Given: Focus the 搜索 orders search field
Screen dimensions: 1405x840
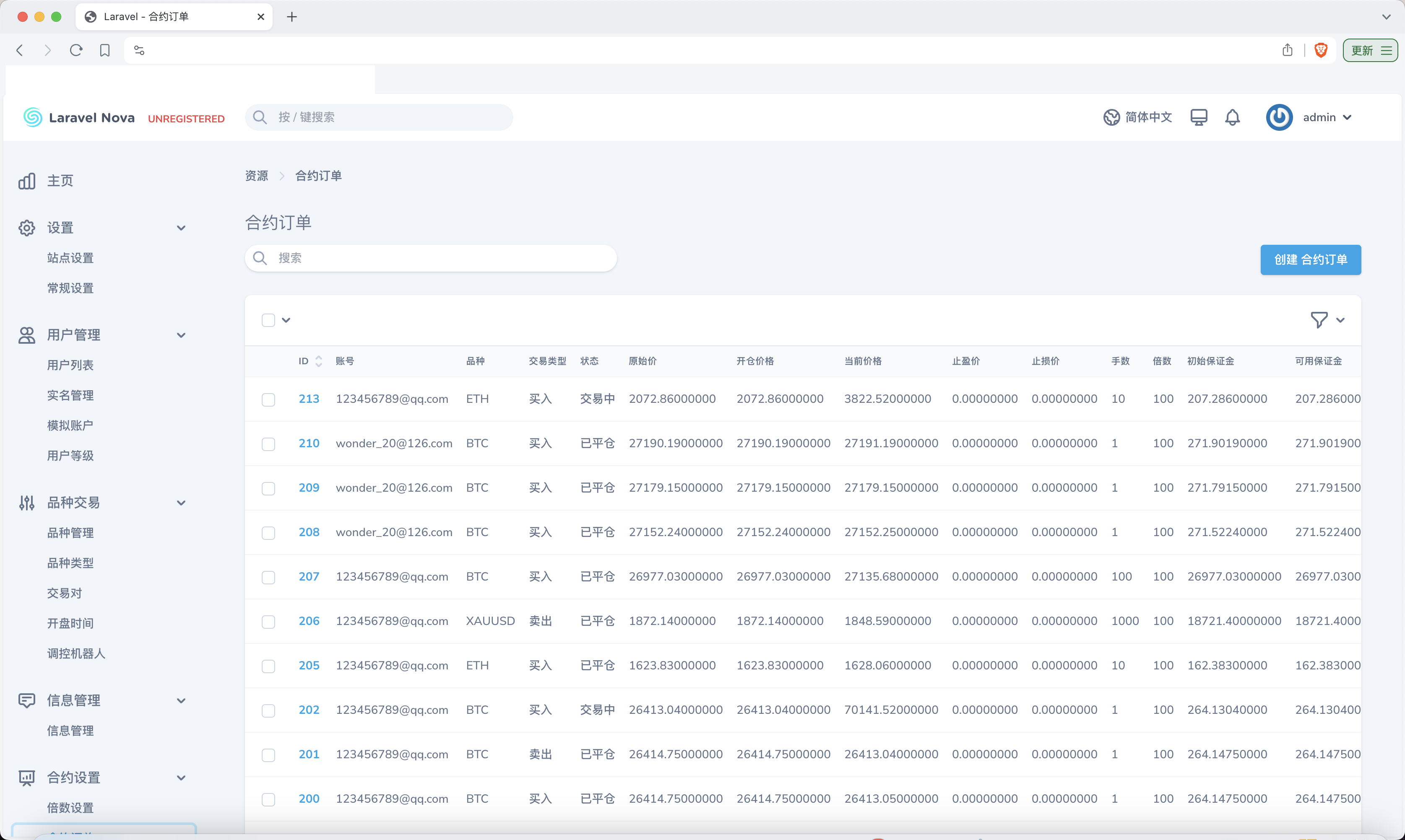Looking at the screenshot, I should [x=430, y=258].
